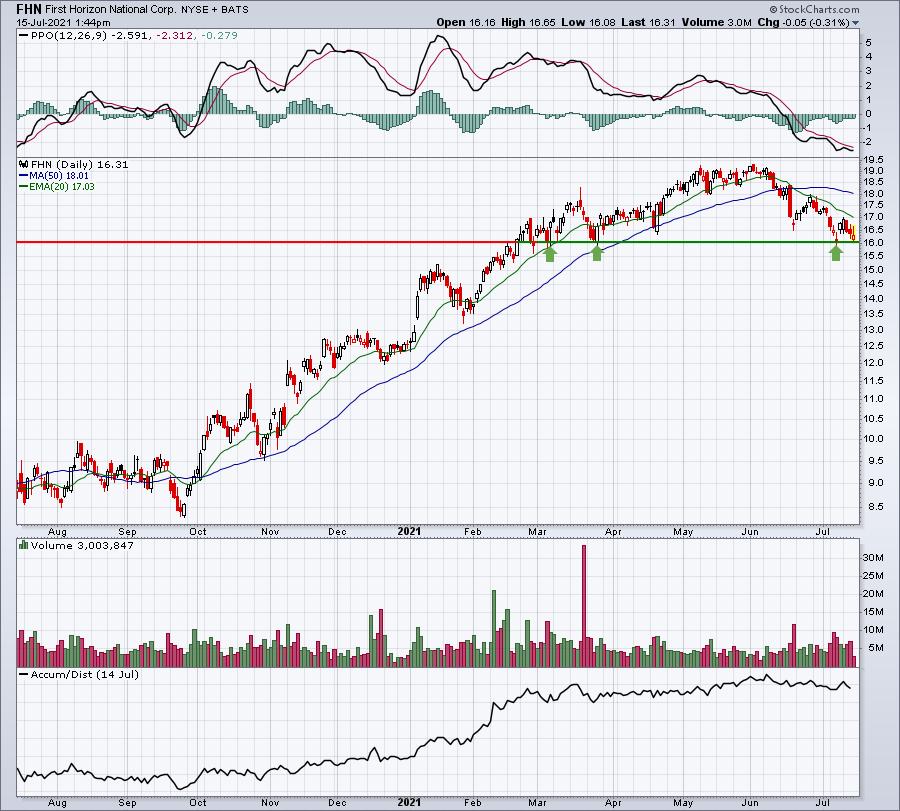The height and width of the screenshot is (811, 900).
Task: Click the PPO(12,26,9) indicator label
Action: point(69,36)
